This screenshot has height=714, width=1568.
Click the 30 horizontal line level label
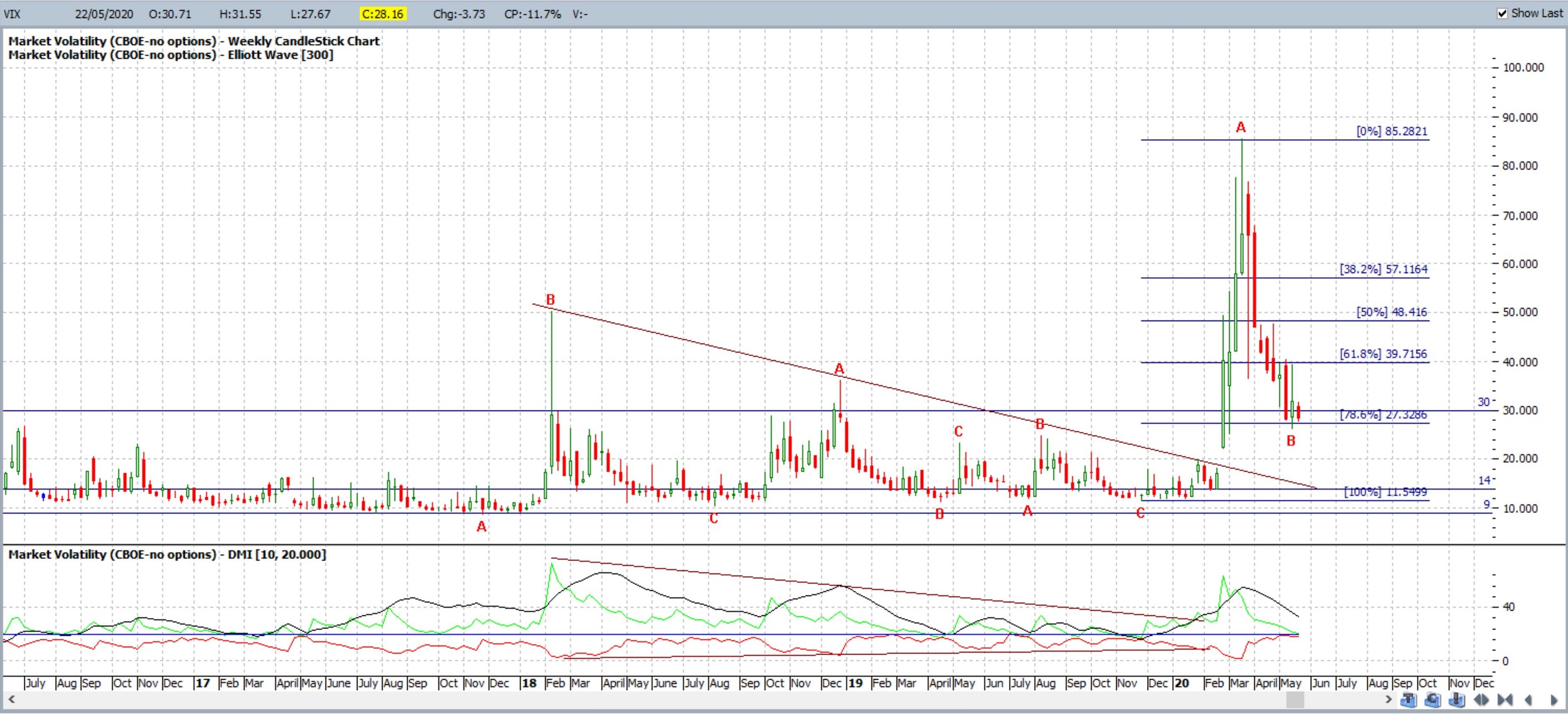coord(1483,402)
